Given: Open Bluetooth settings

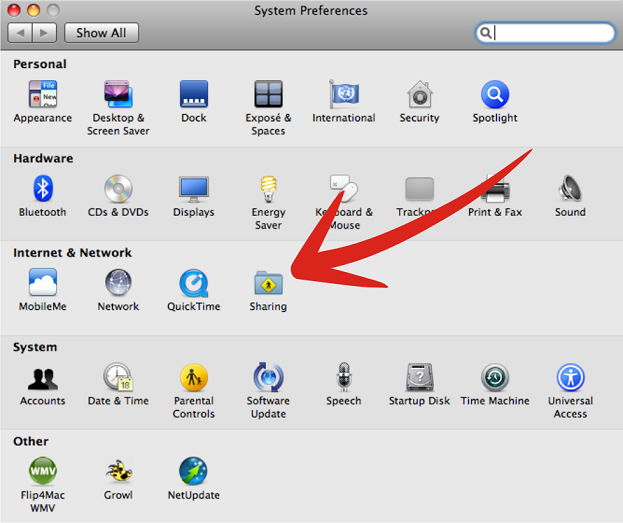Looking at the screenshot, I should tap(42, 189).
